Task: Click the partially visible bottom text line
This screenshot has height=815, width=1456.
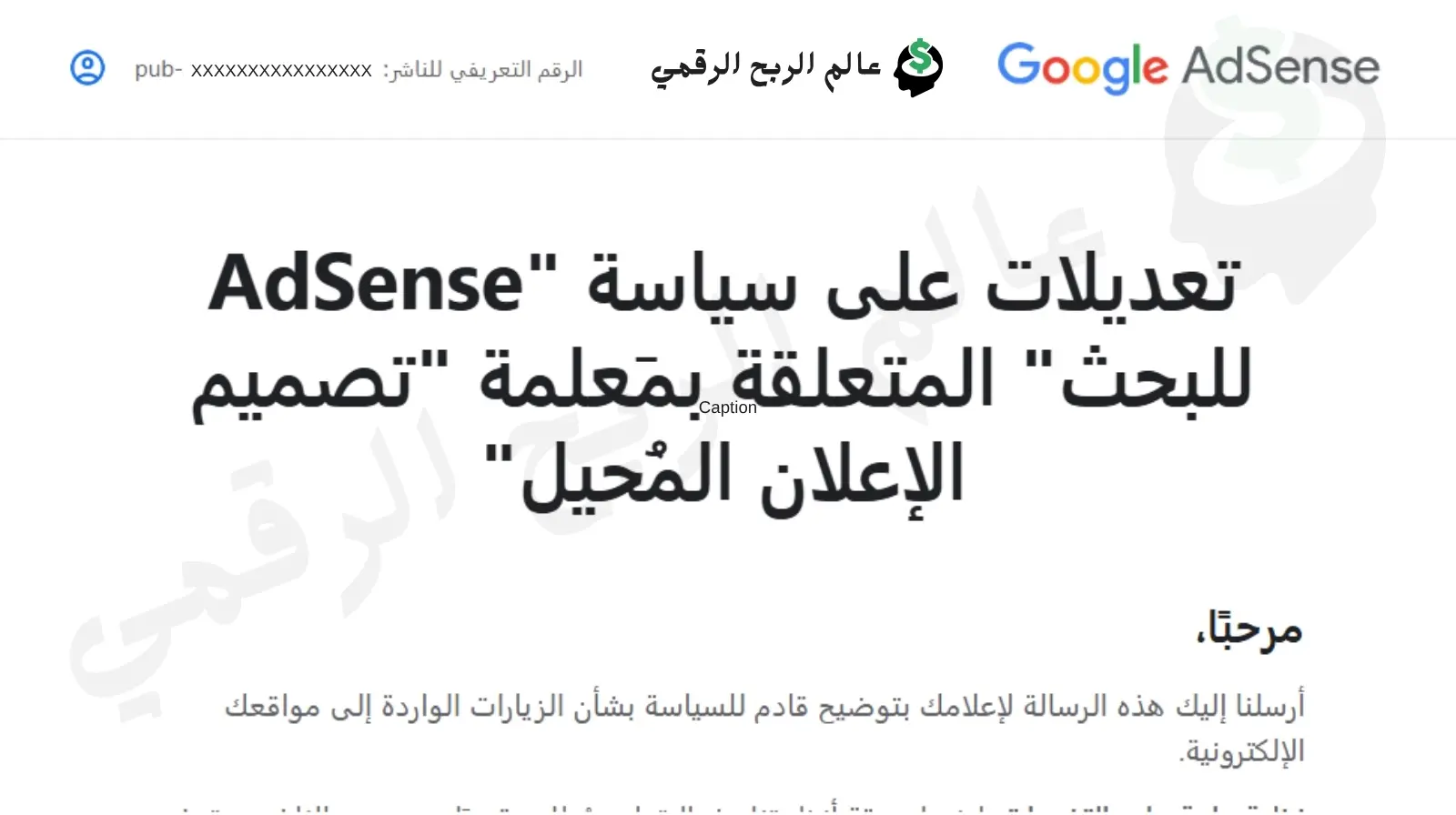Action: click(728, 807)
